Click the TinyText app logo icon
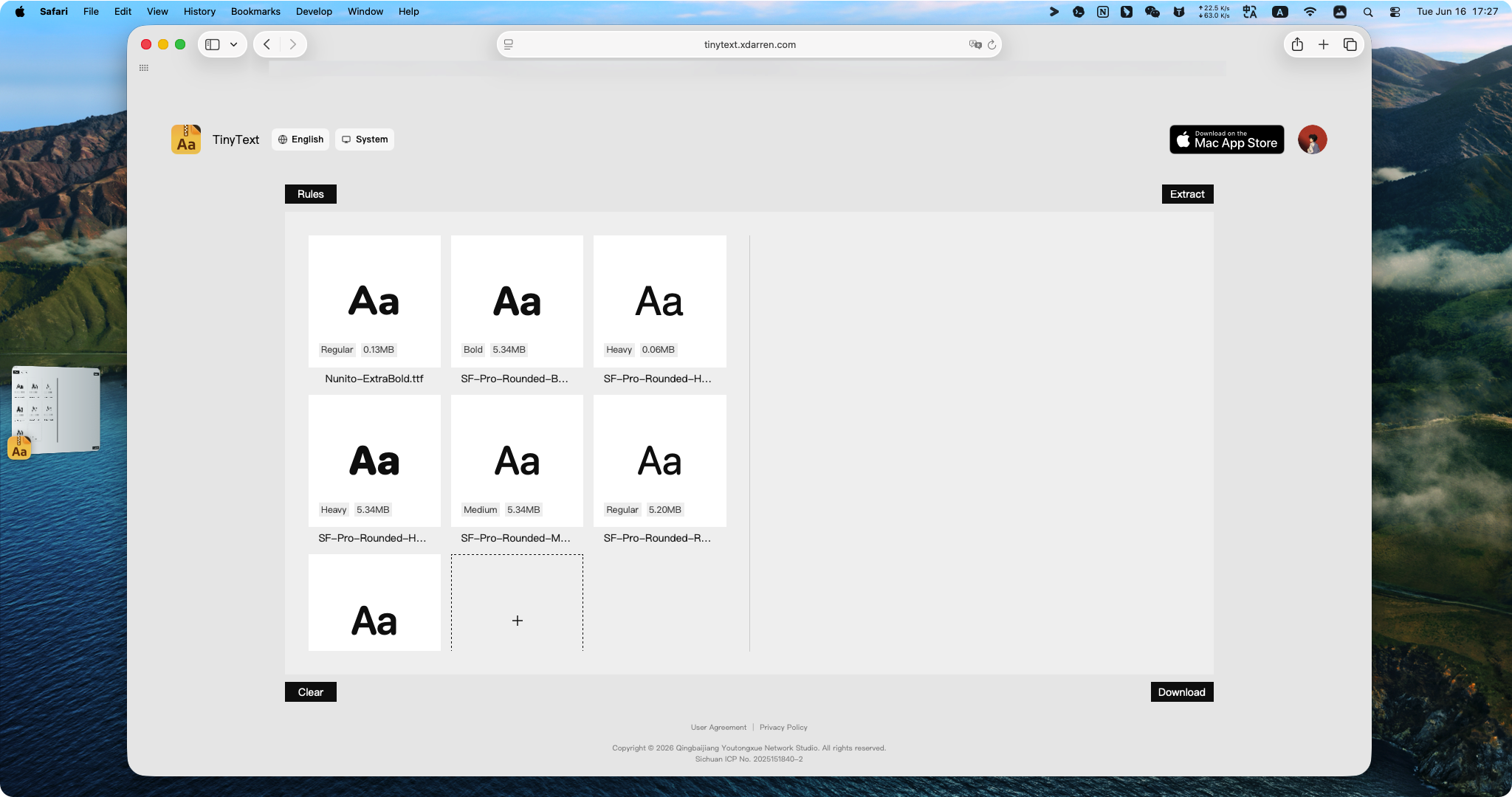1512x797 pixels. [186, 139]
